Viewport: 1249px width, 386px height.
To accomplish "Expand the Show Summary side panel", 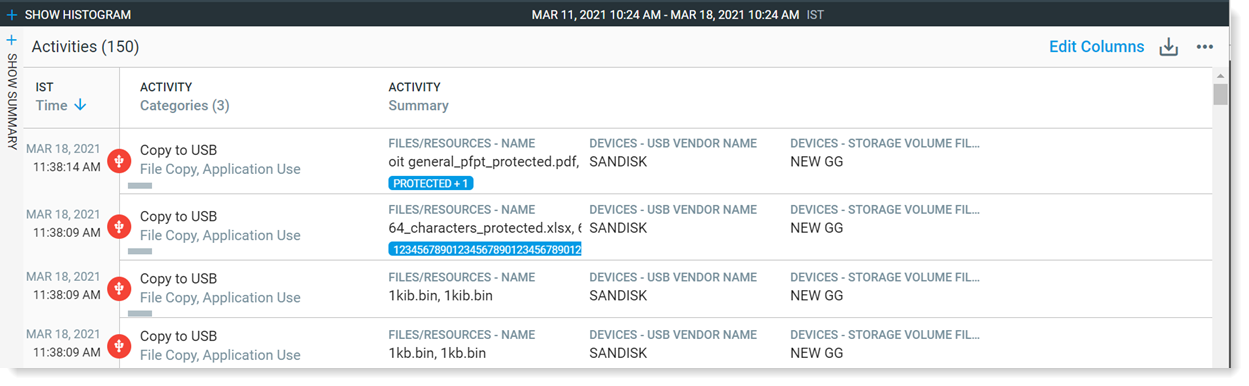I will [12, 92].
